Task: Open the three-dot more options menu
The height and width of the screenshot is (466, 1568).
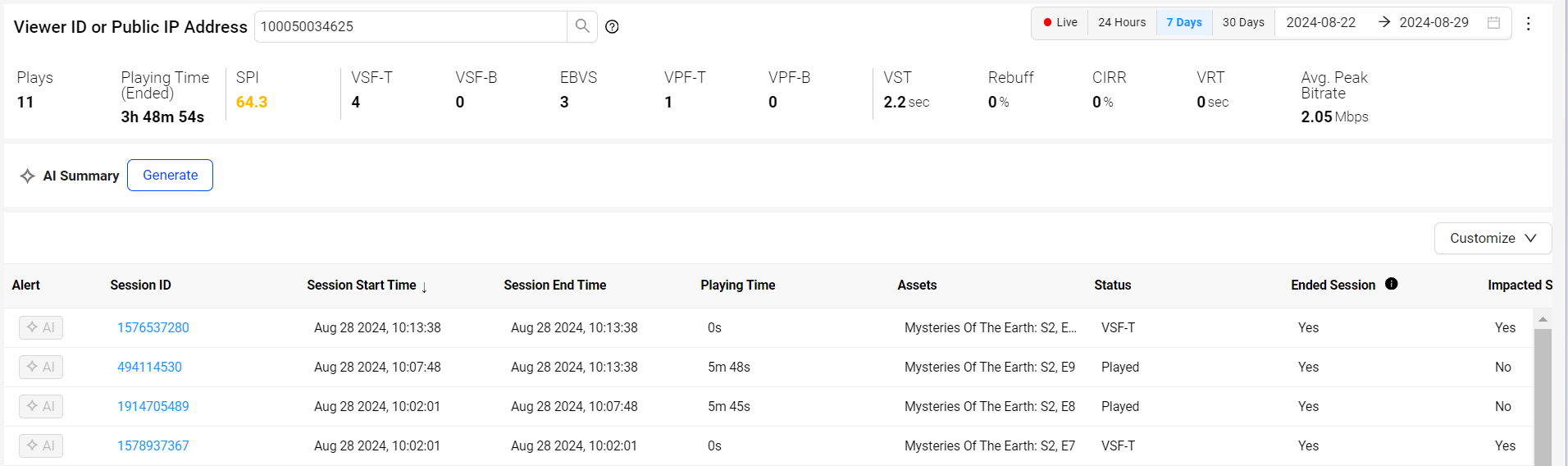Action: (1528, 24)
